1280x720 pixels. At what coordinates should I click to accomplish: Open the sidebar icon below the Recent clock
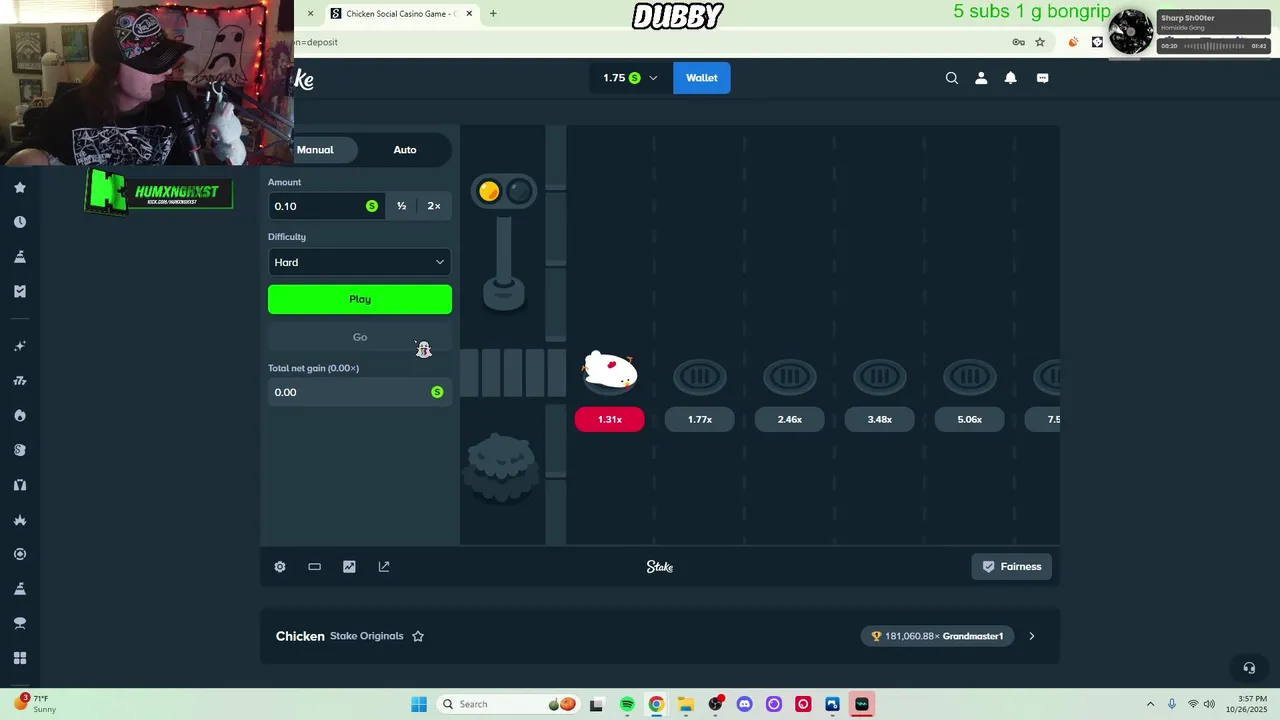[x=20, y=257]
